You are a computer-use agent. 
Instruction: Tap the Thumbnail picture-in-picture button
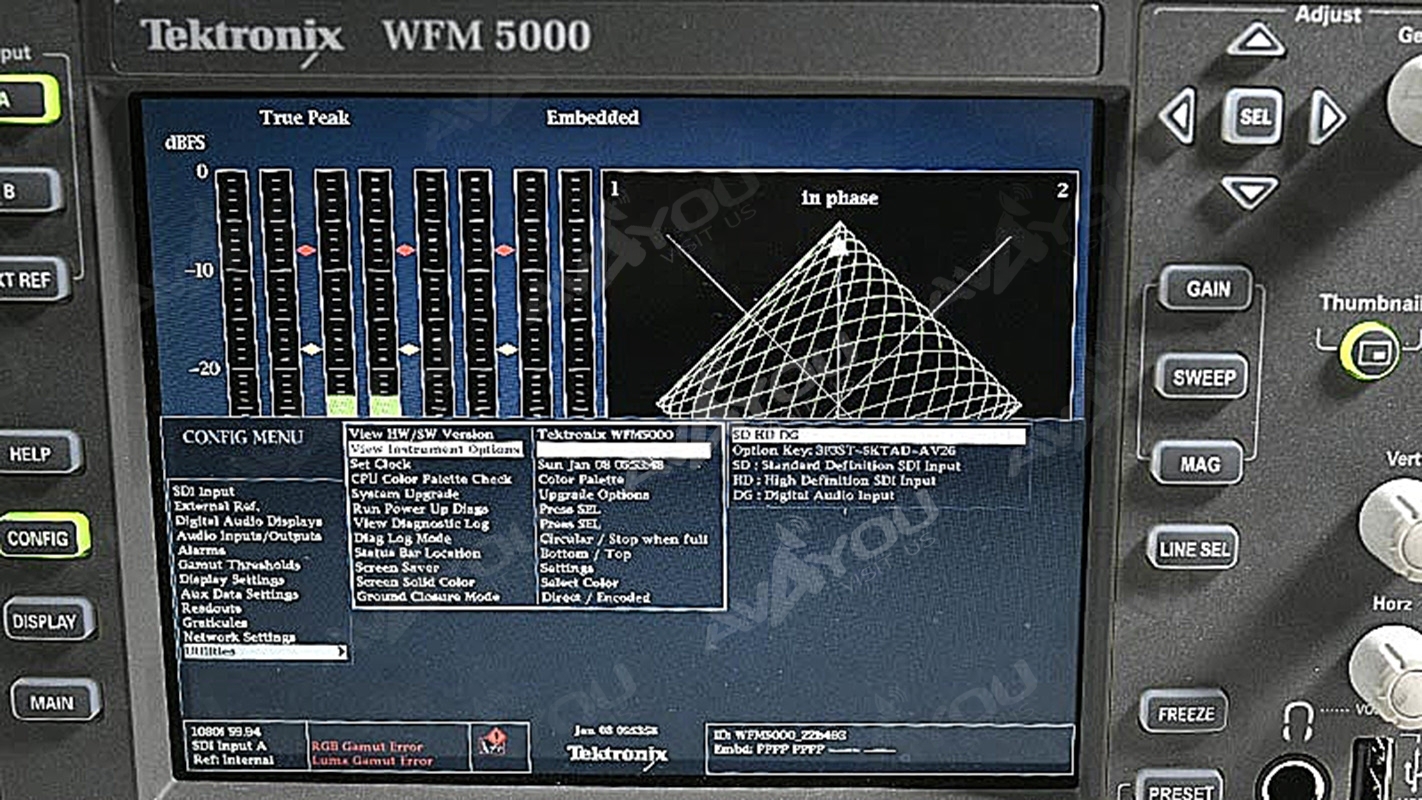click(1369, 351)
